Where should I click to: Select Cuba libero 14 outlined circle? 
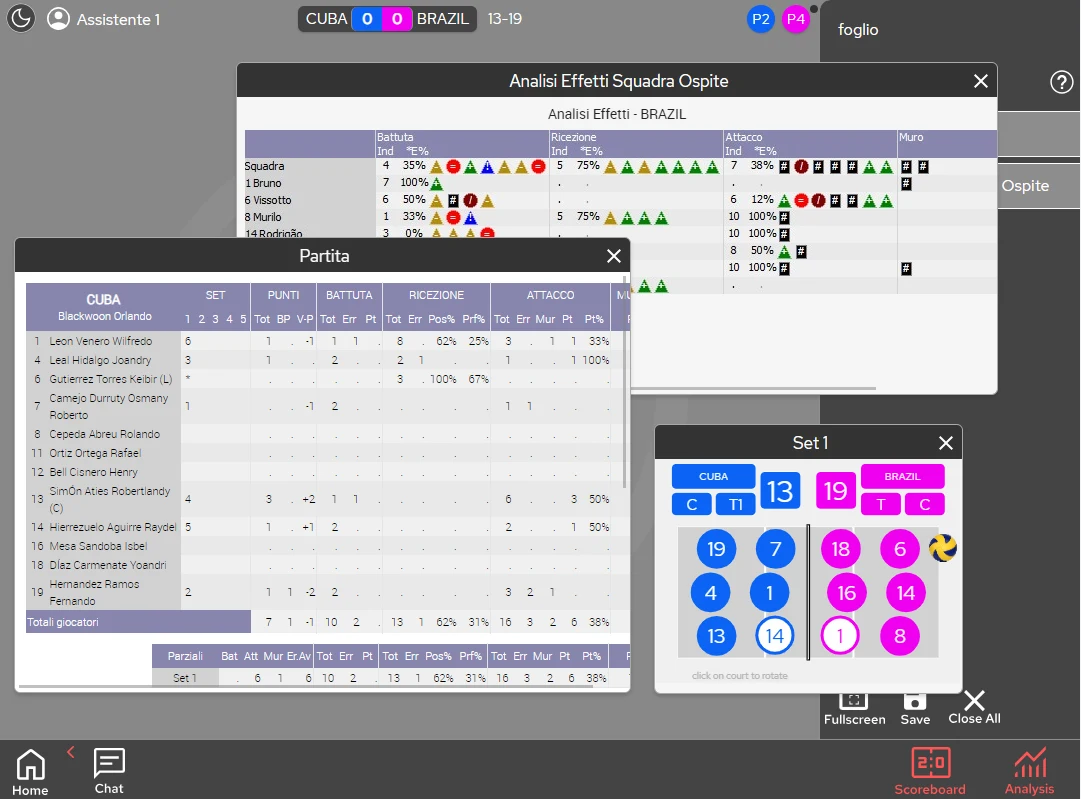(775, 636)
